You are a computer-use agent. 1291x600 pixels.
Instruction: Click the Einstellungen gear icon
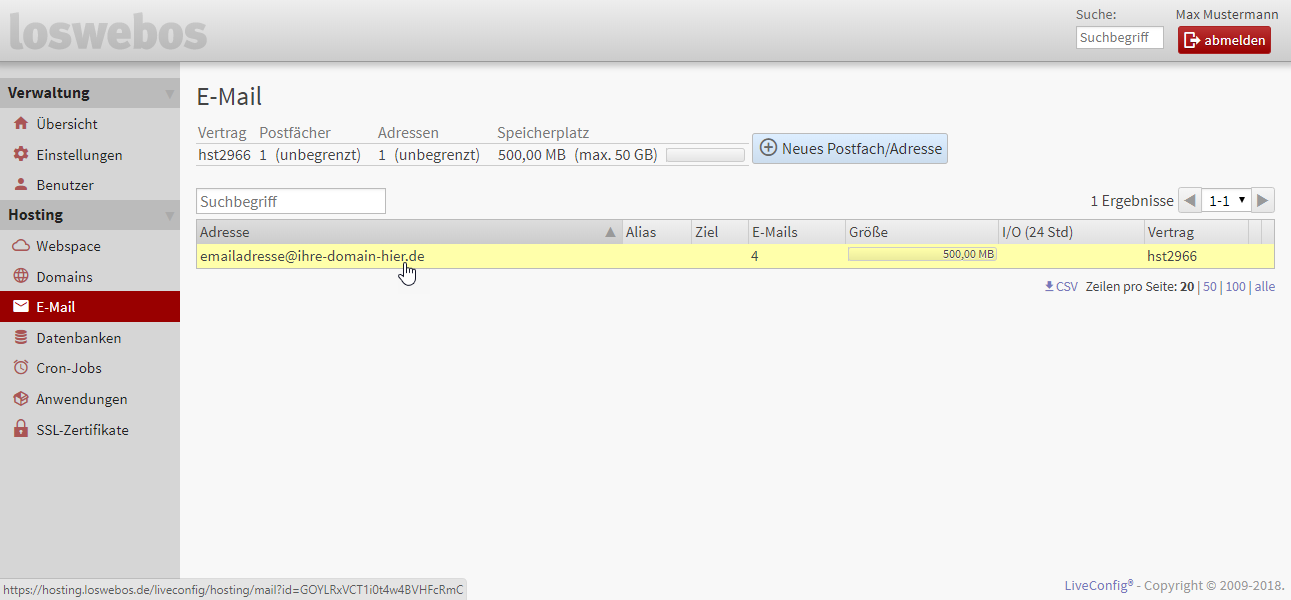[x=20, y=155]
